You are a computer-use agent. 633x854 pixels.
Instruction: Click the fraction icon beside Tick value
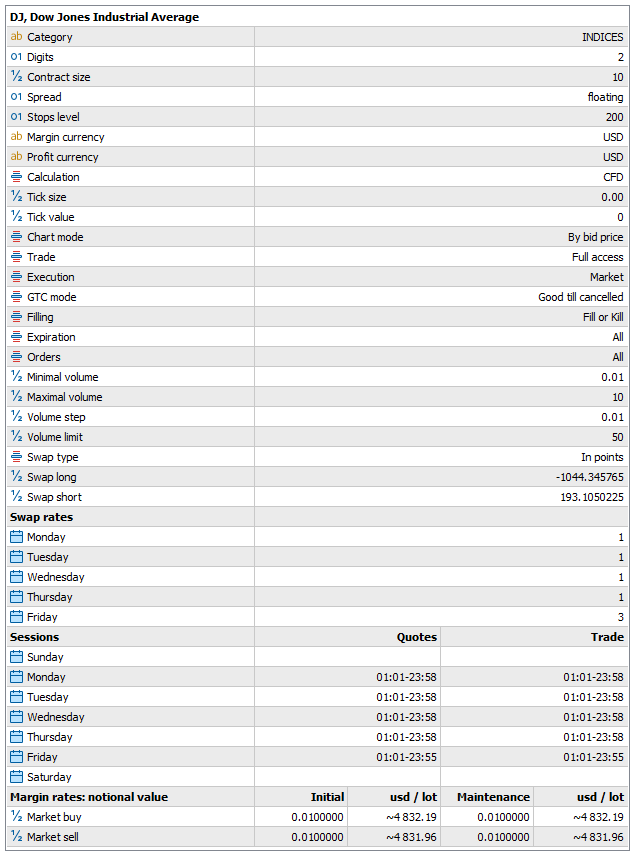coord(16,217)
